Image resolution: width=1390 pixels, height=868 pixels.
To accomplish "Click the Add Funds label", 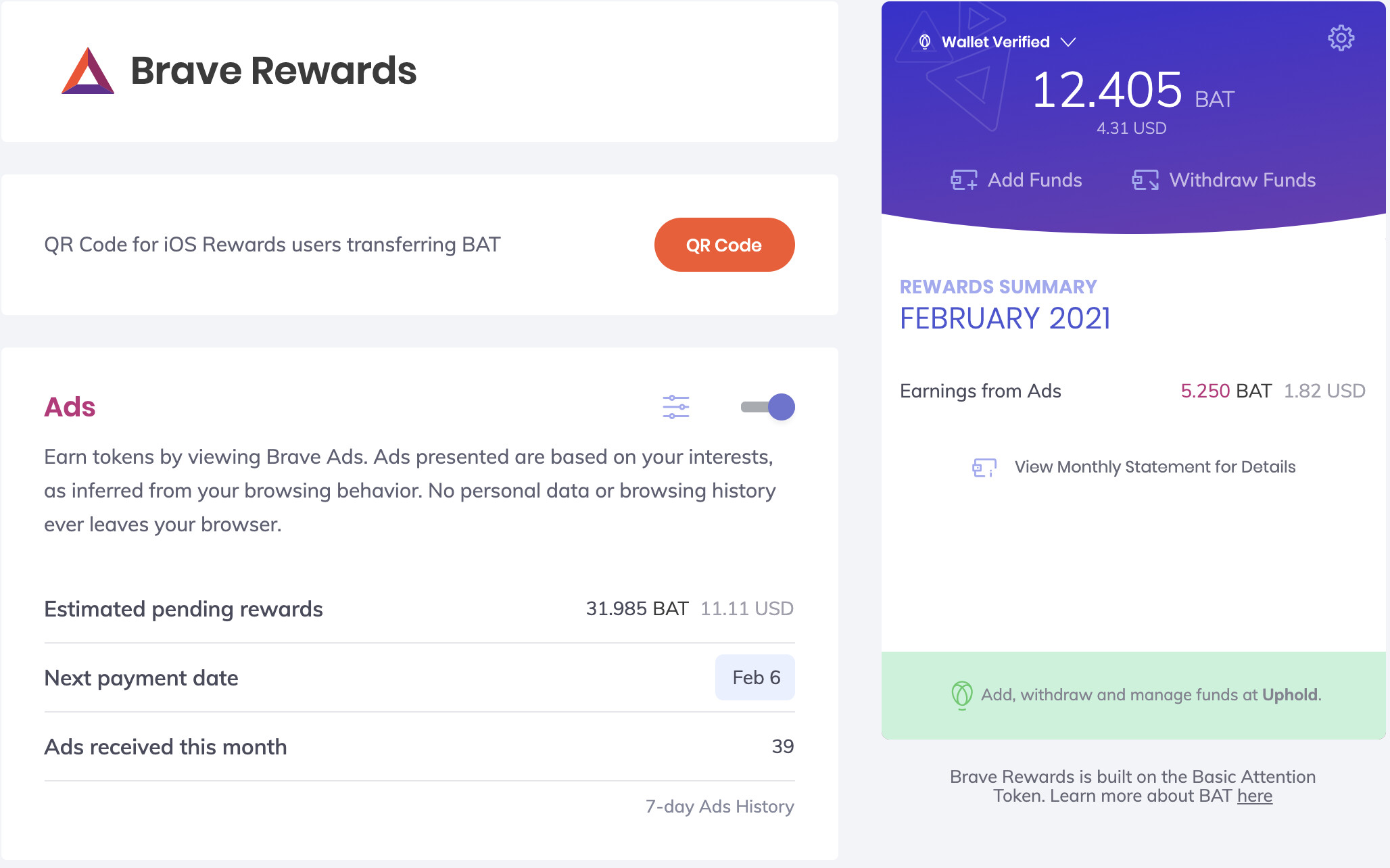I will click(x=1034, y=180).
